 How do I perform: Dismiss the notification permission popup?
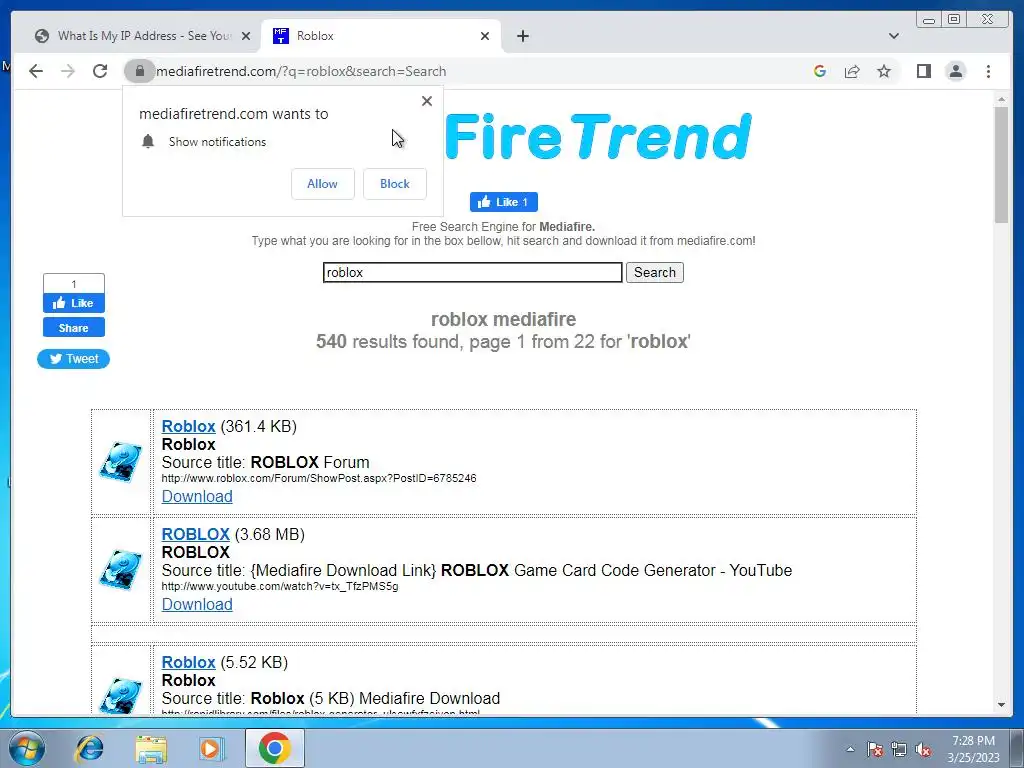click(x=427, y=101)
